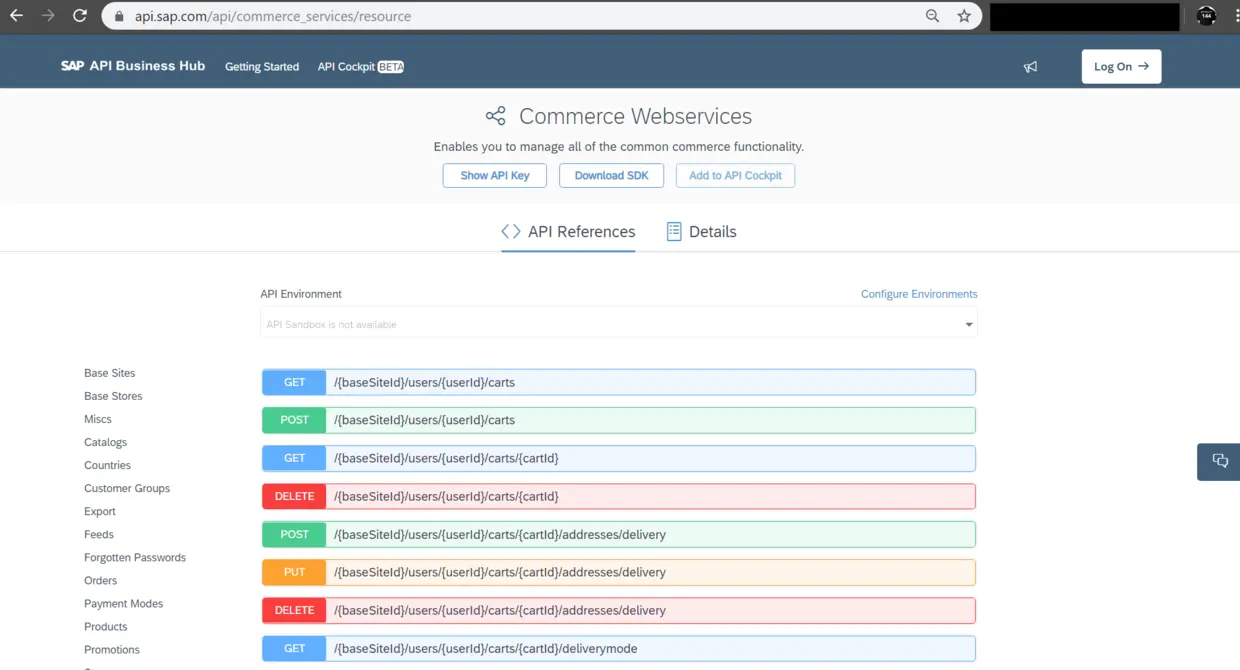Bookmark this page with the star icon
The image size is (1240, 670).
point(964,16)
